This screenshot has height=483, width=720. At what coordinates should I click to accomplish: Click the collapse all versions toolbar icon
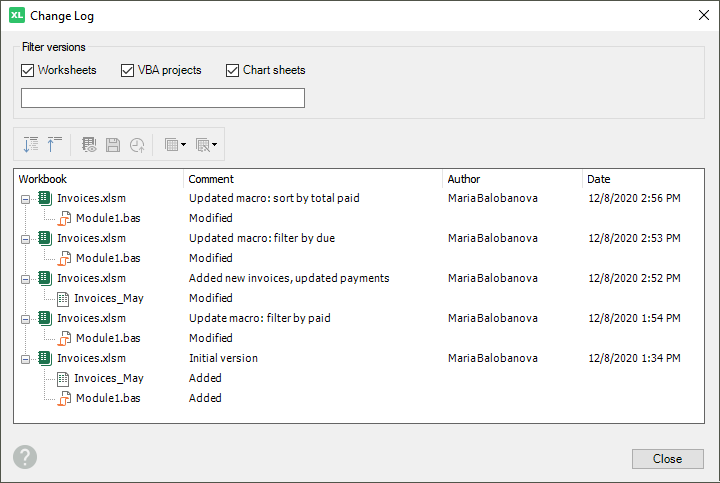coord(54,145)
